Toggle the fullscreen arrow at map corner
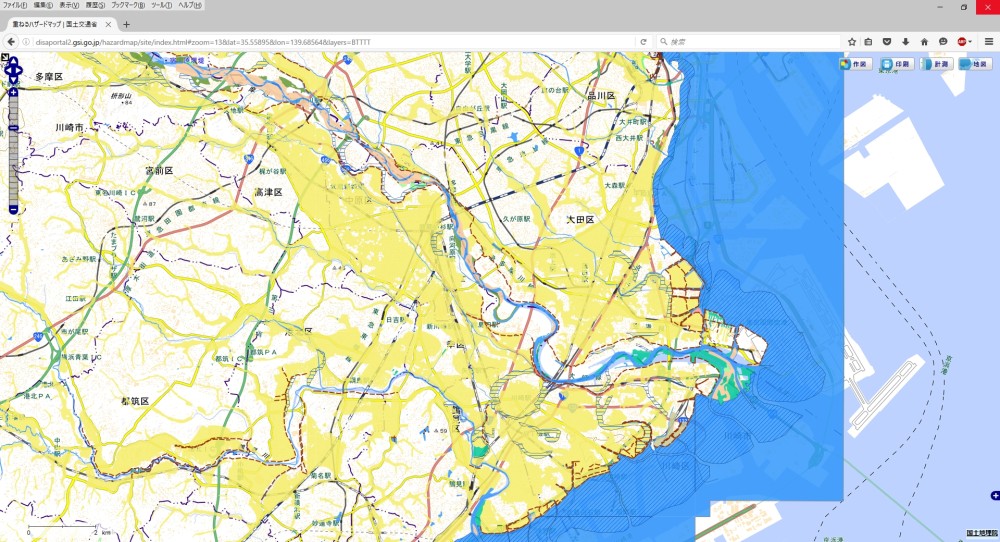The image size is (1000, 542). click(x=5, y=57)
